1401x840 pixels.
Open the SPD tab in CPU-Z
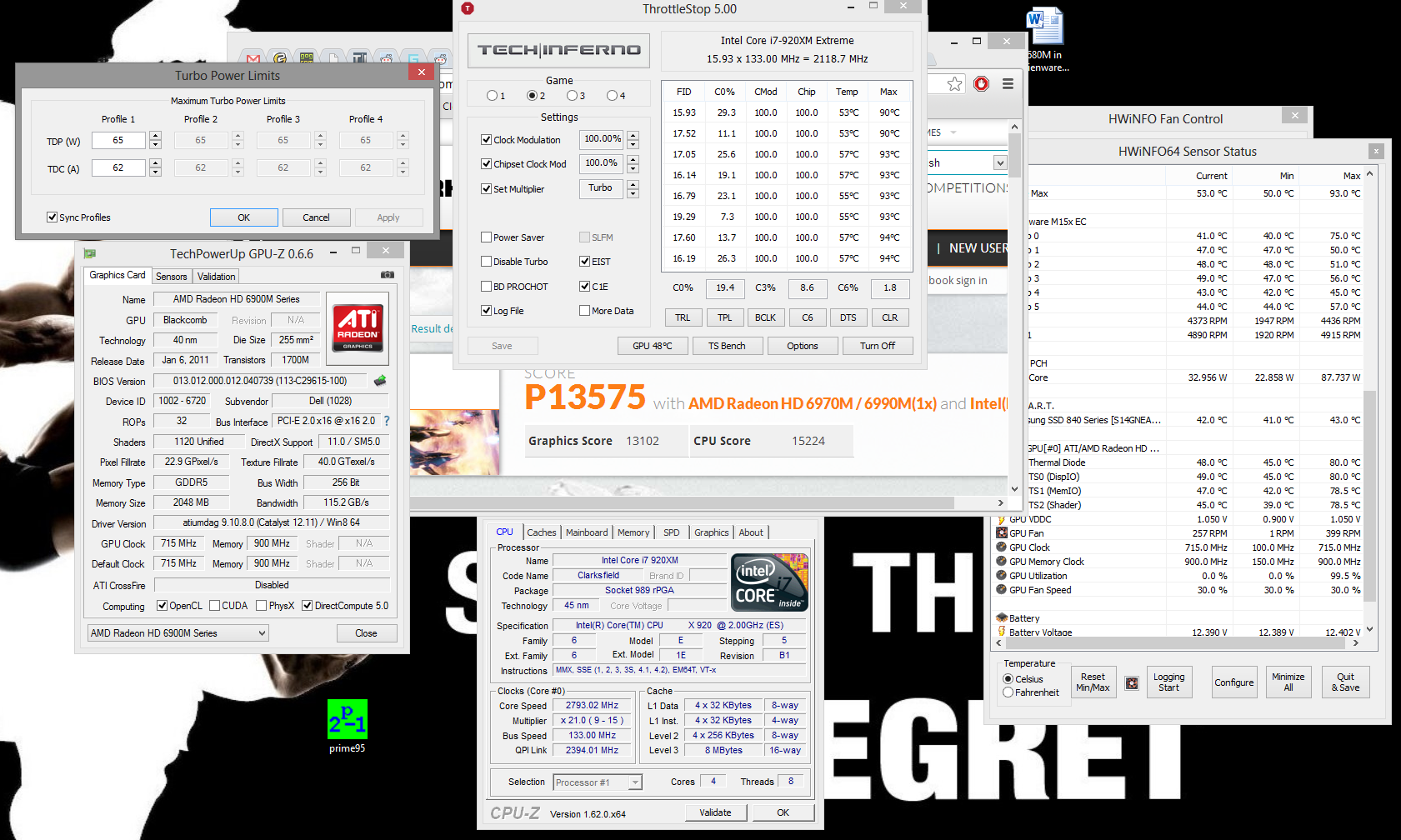[672, 532]
